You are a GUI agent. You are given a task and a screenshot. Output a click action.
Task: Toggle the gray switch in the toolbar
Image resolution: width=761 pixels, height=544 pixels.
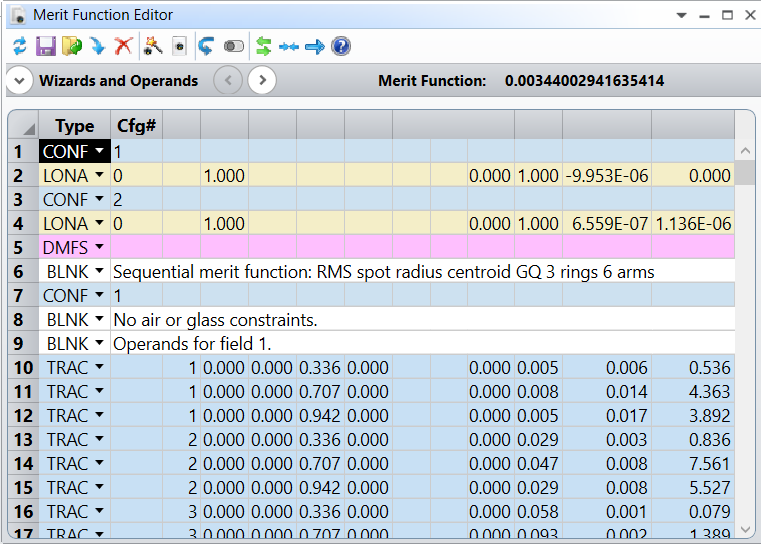pos(233,47)
